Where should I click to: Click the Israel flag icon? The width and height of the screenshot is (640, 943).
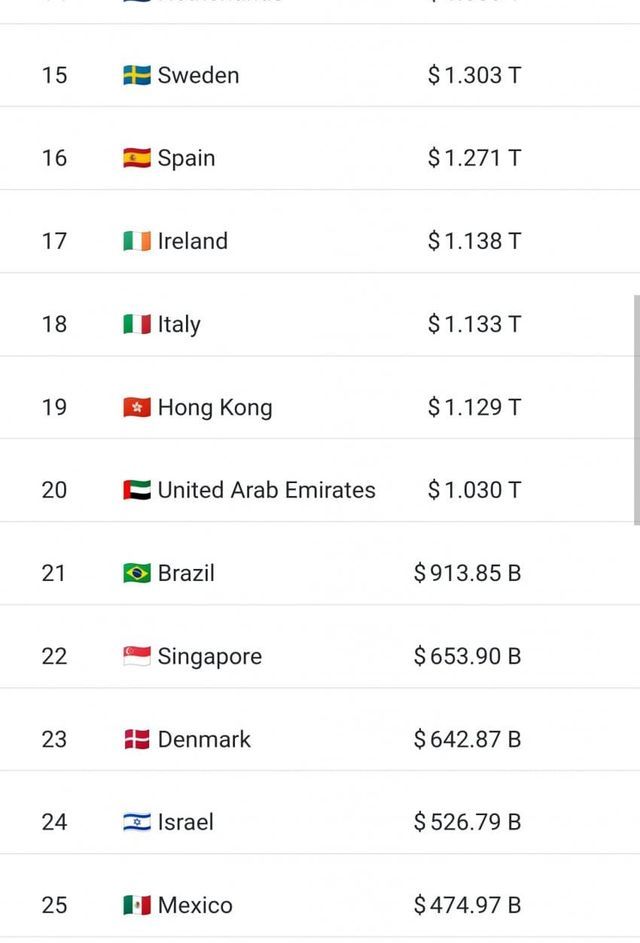click(137, 822)
